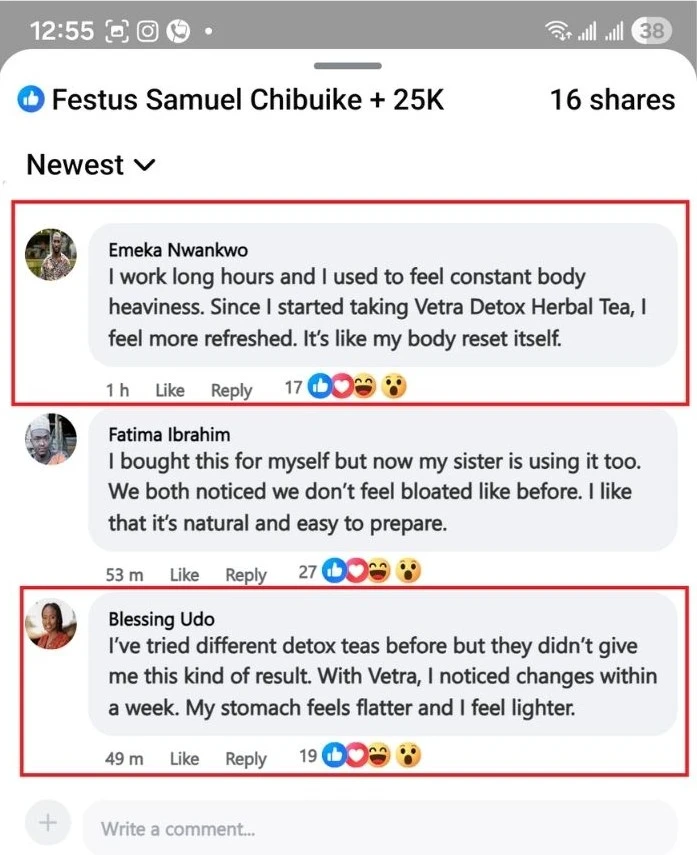The image size is (697, 855).
Task: Focus the Write a comment field
Action: pos(378,828)
